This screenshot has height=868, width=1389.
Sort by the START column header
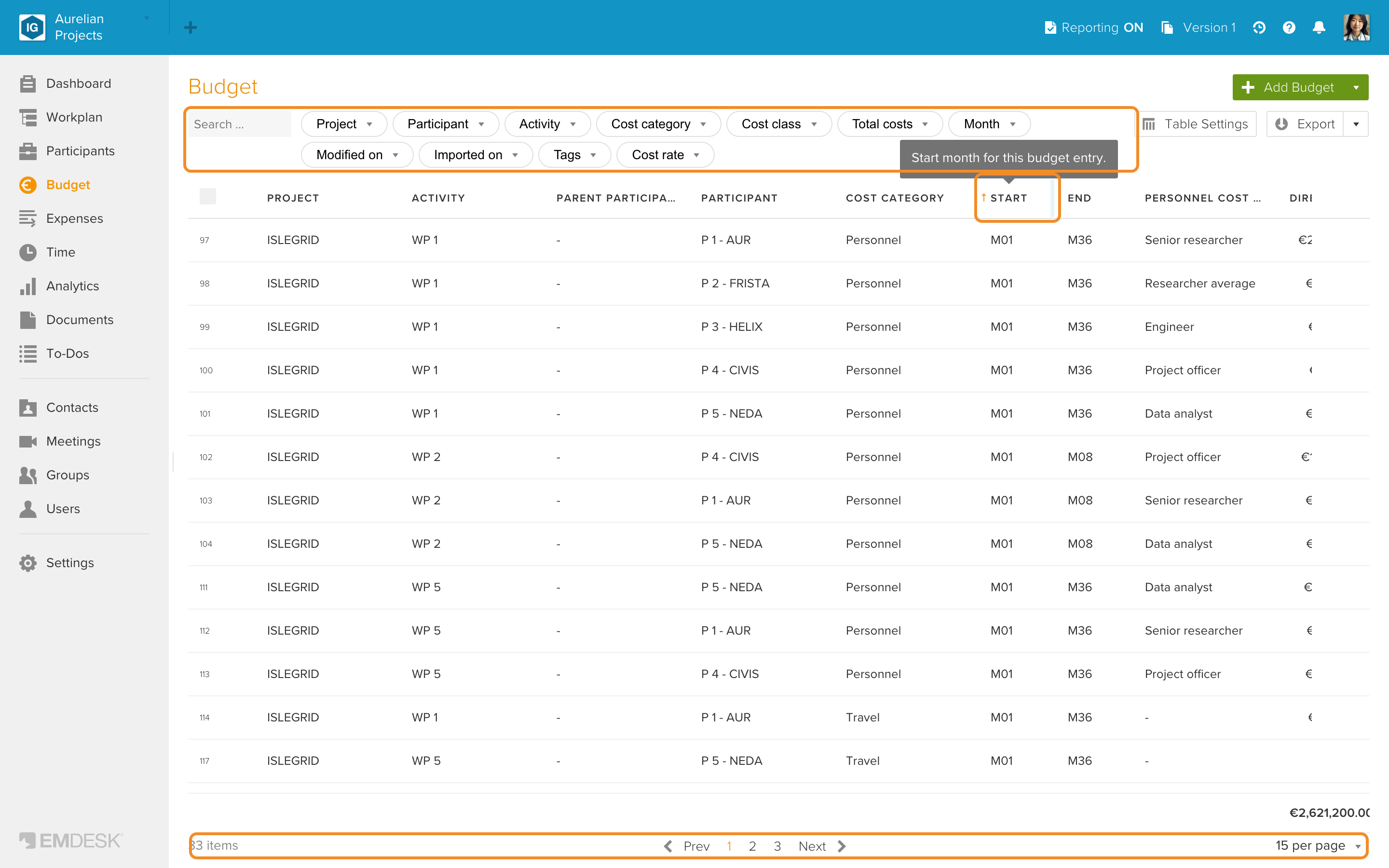coord(1008,198)
